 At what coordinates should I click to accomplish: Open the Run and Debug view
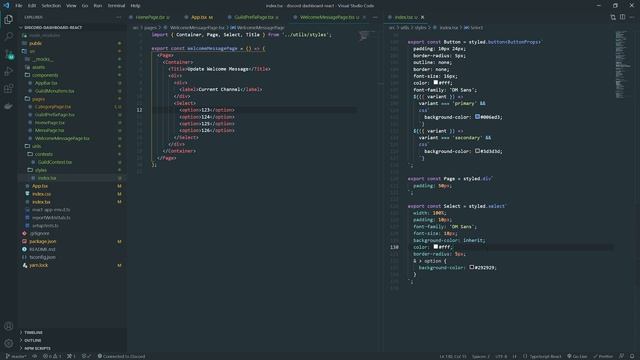(9, 71)
